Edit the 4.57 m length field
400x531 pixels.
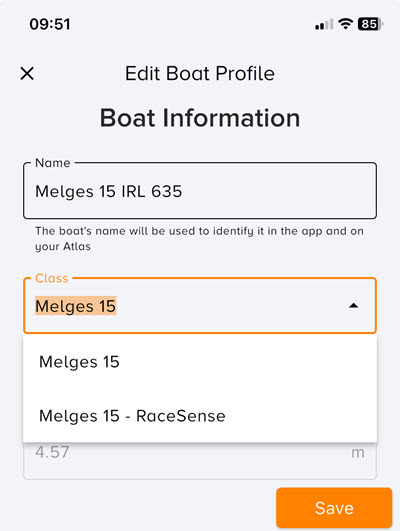tap(200, 460)
